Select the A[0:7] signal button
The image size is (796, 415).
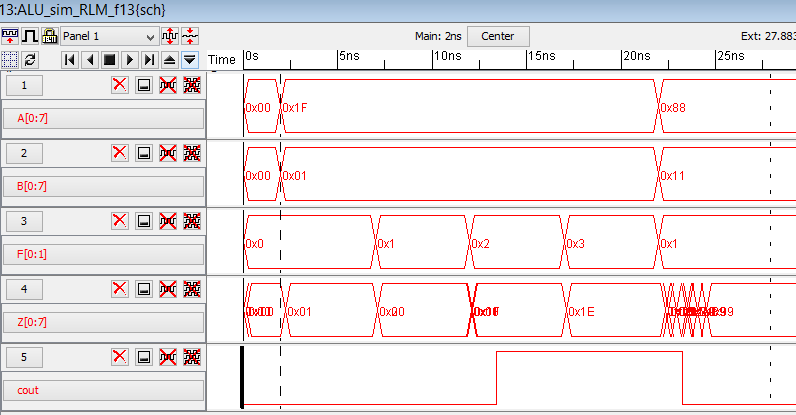coord(104,118)
